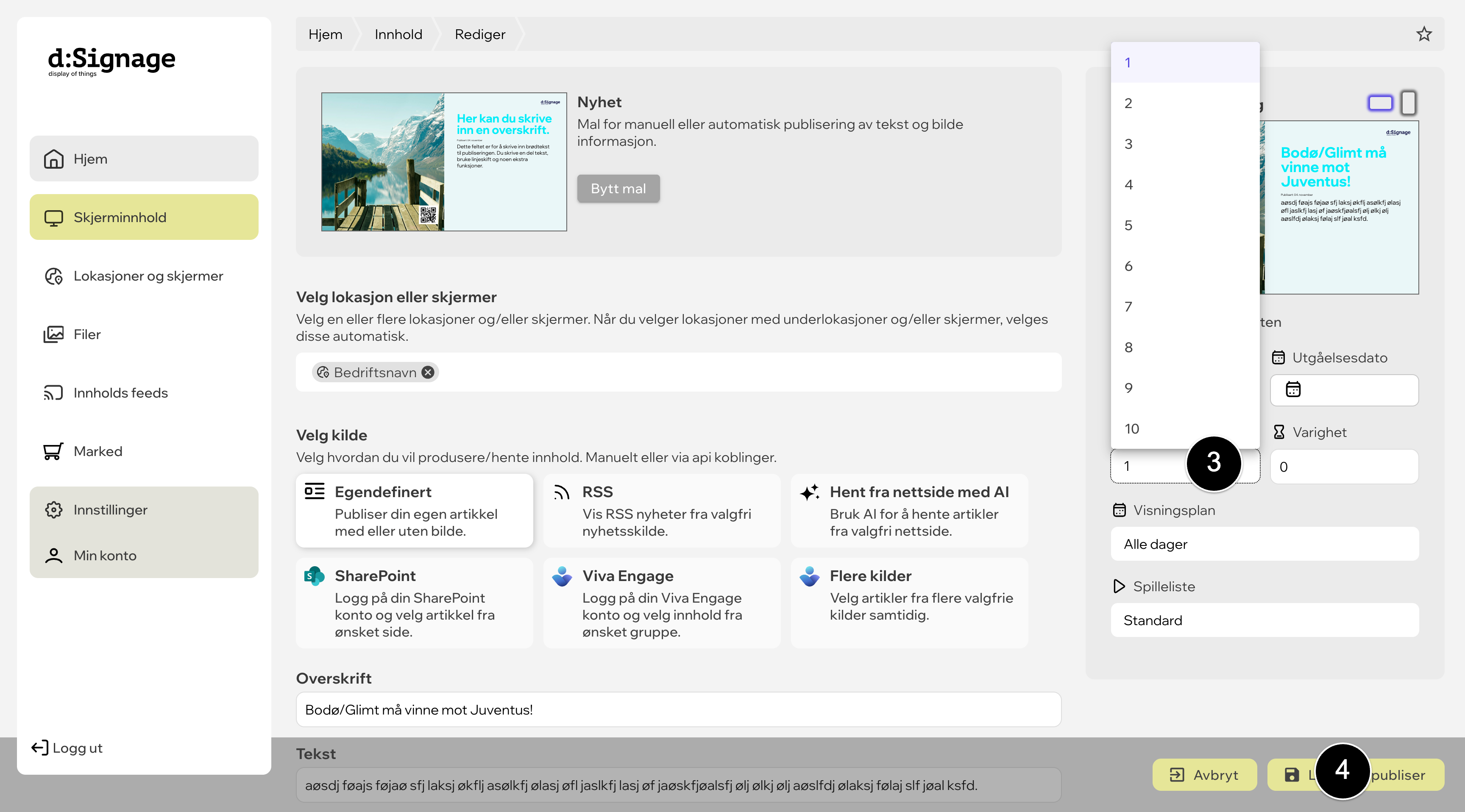Open the Spilleliste Standard dropdown
Viewport: 1465px width, 812px height.
coord(1265,620)
